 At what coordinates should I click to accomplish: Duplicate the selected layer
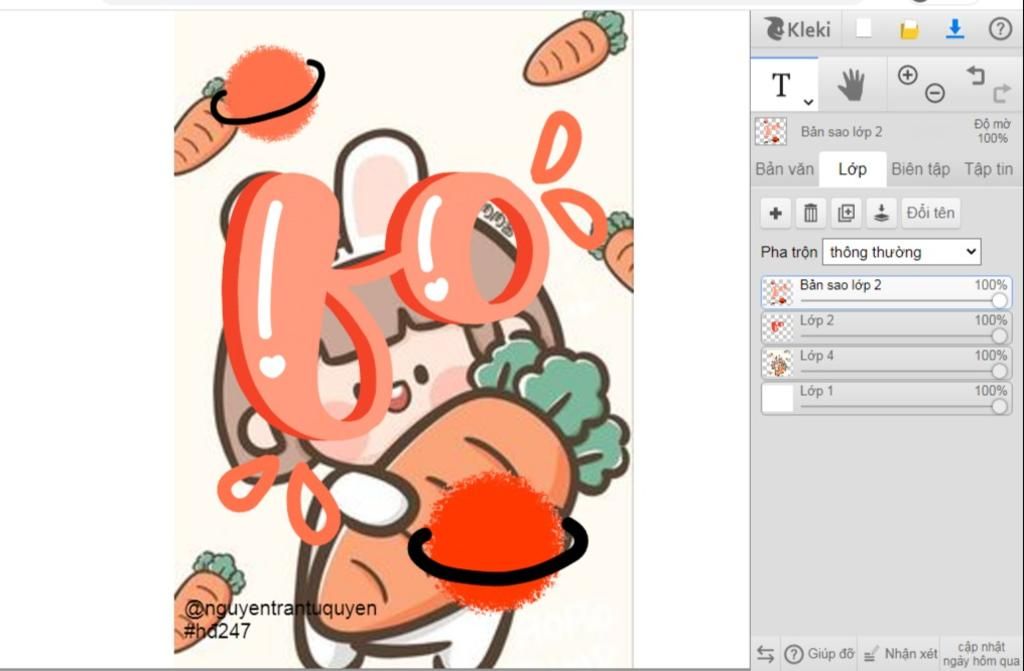846,213
